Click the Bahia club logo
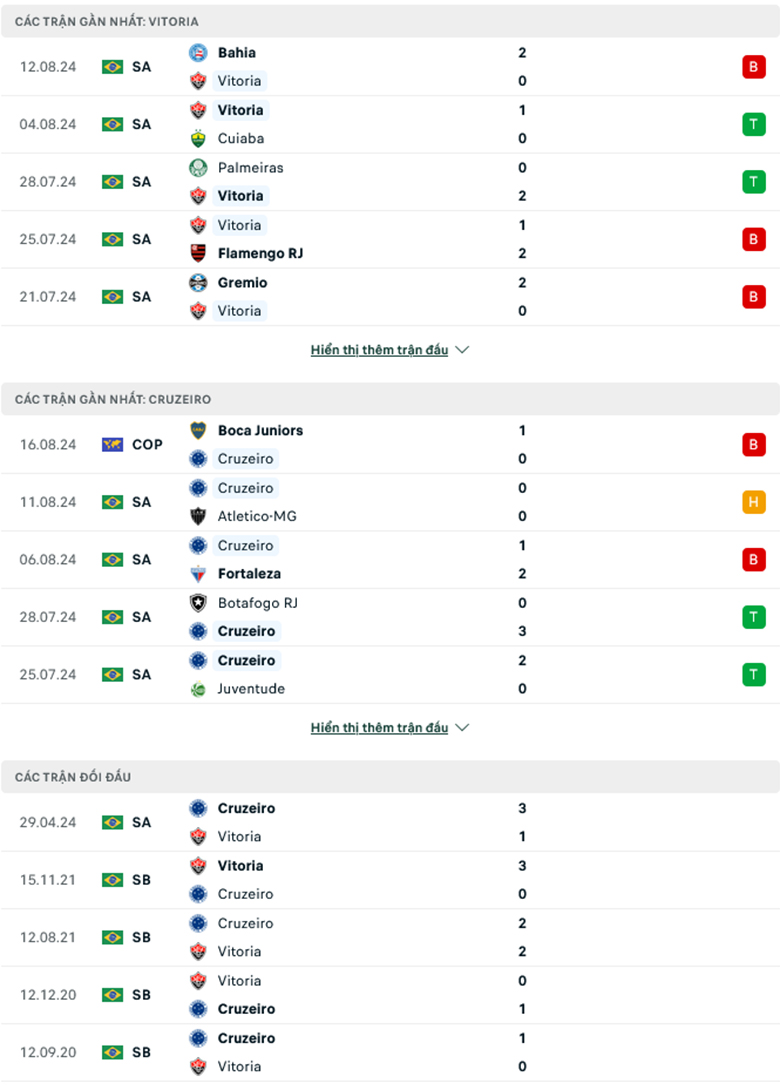Image resolution: width=780 pixels, height=1090 pixels. tap(200, 53)
